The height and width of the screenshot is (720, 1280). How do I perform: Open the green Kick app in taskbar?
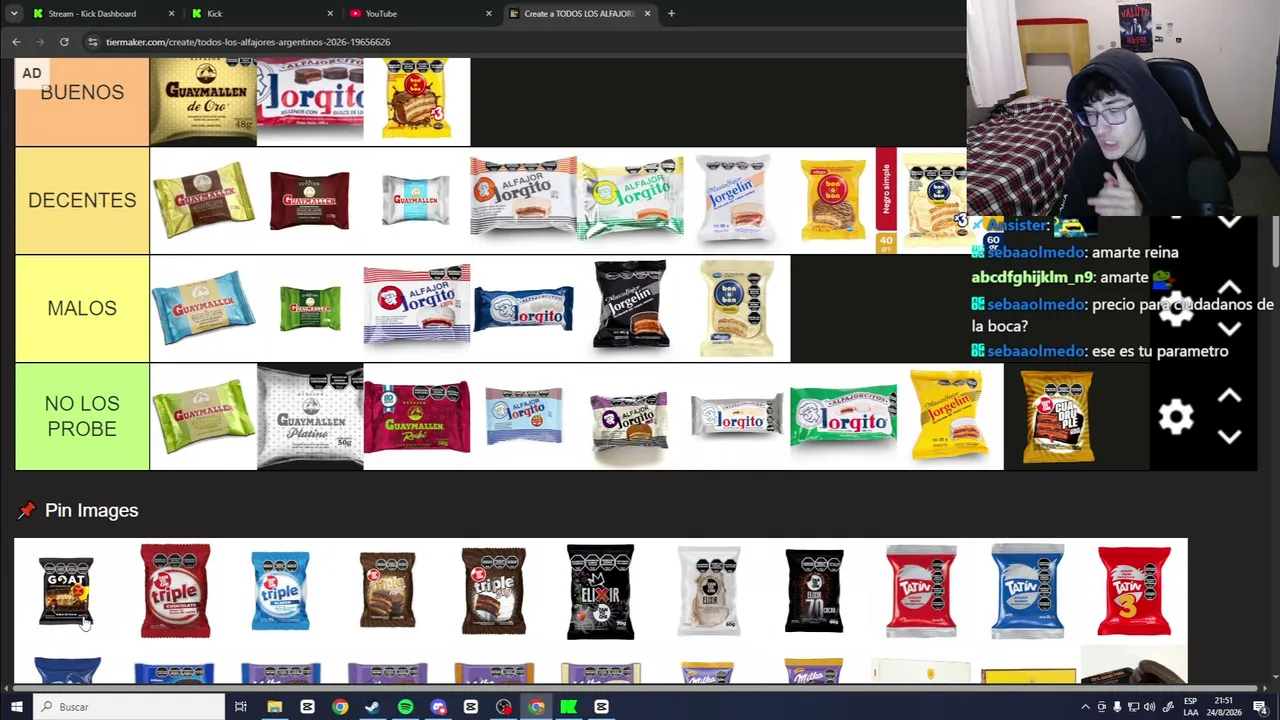coord(568,707)
